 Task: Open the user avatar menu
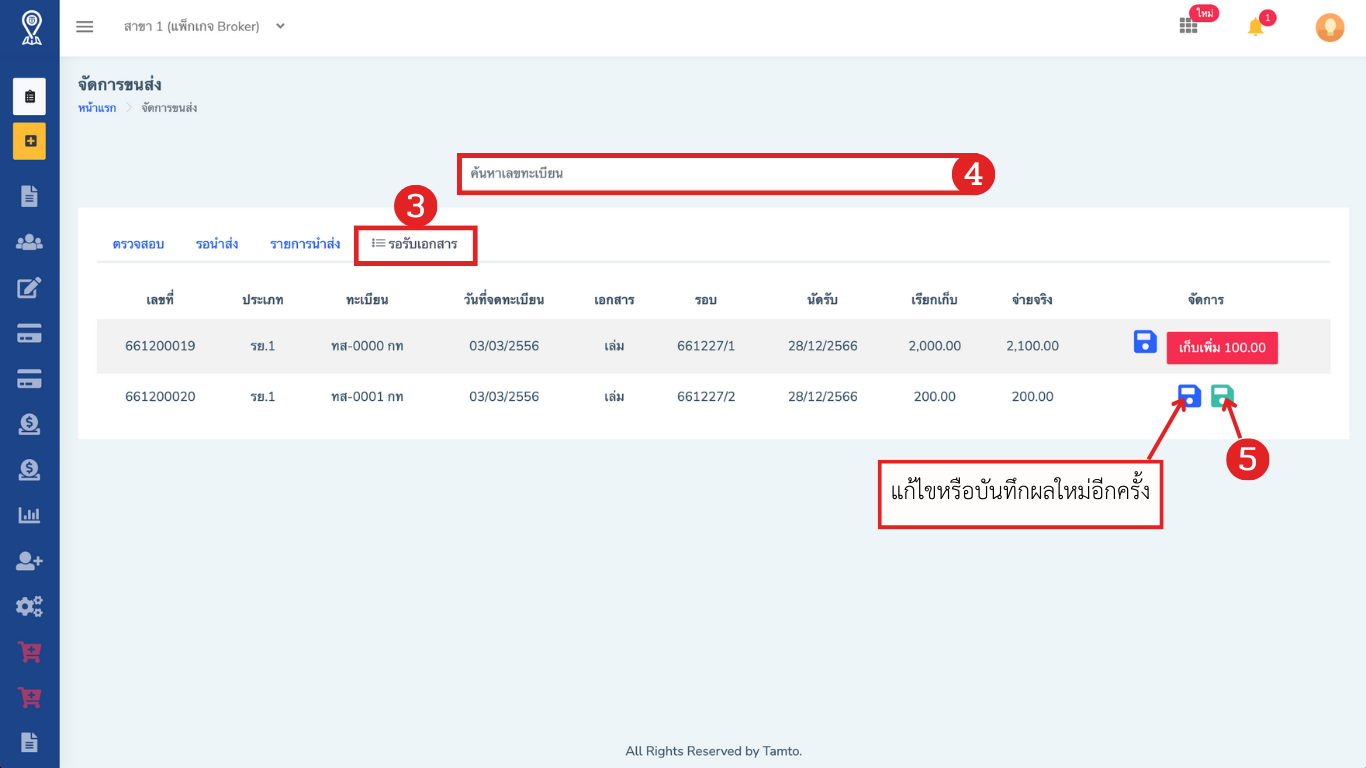[x=1329, y=27]
